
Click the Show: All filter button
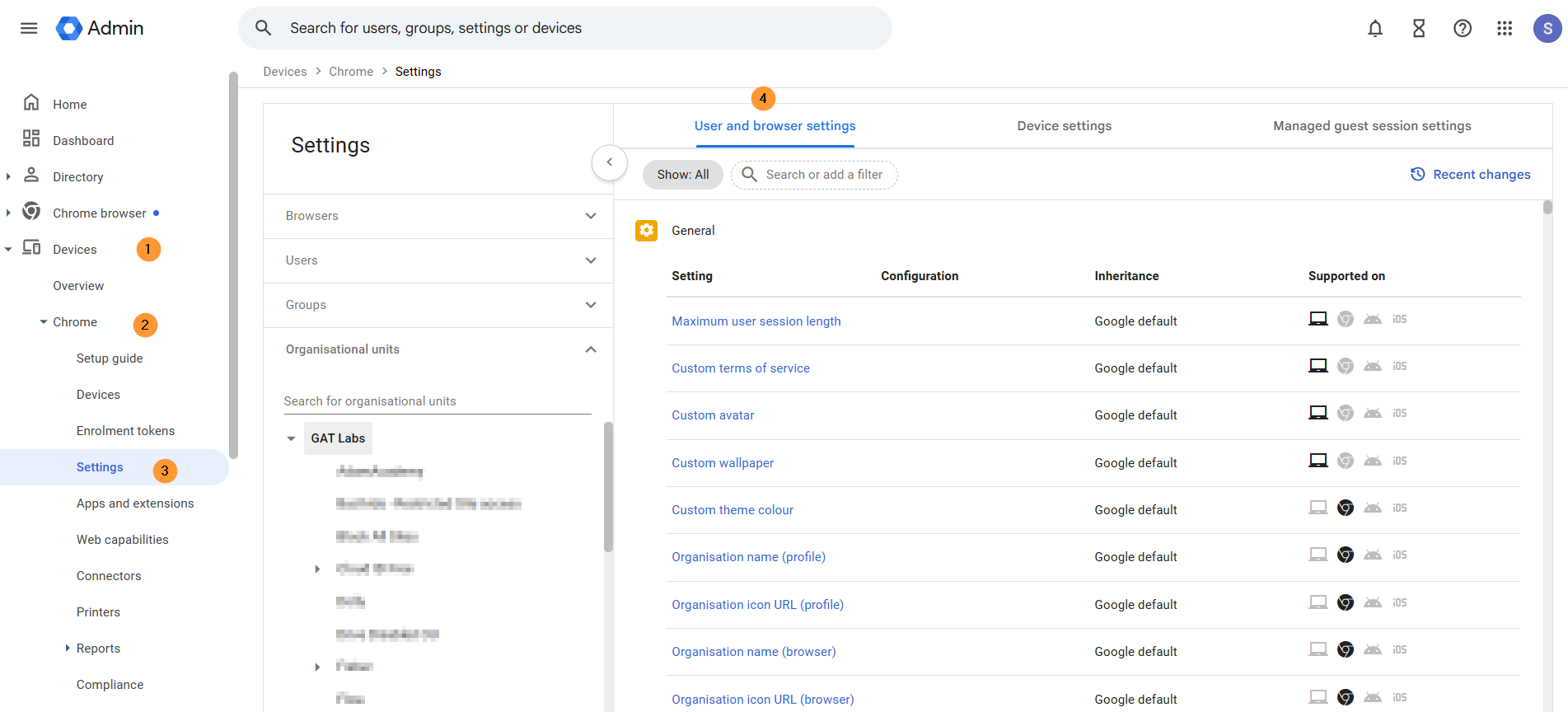683,175
